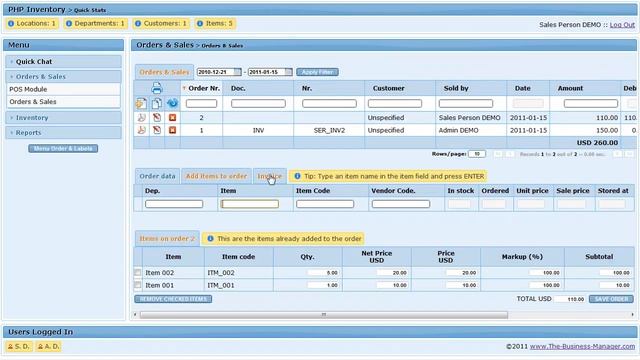Click the Date column header

click(x=523, y=88)
